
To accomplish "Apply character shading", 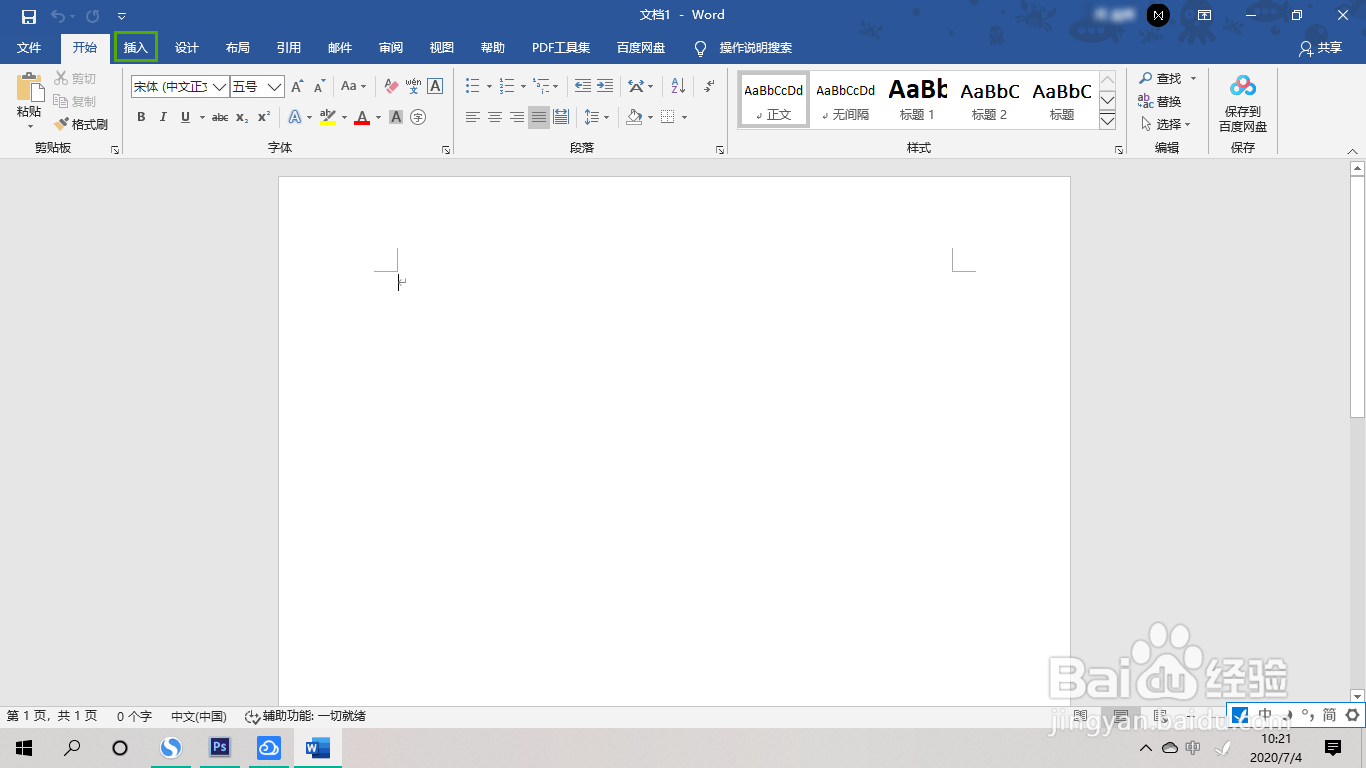I will (396, 117).
